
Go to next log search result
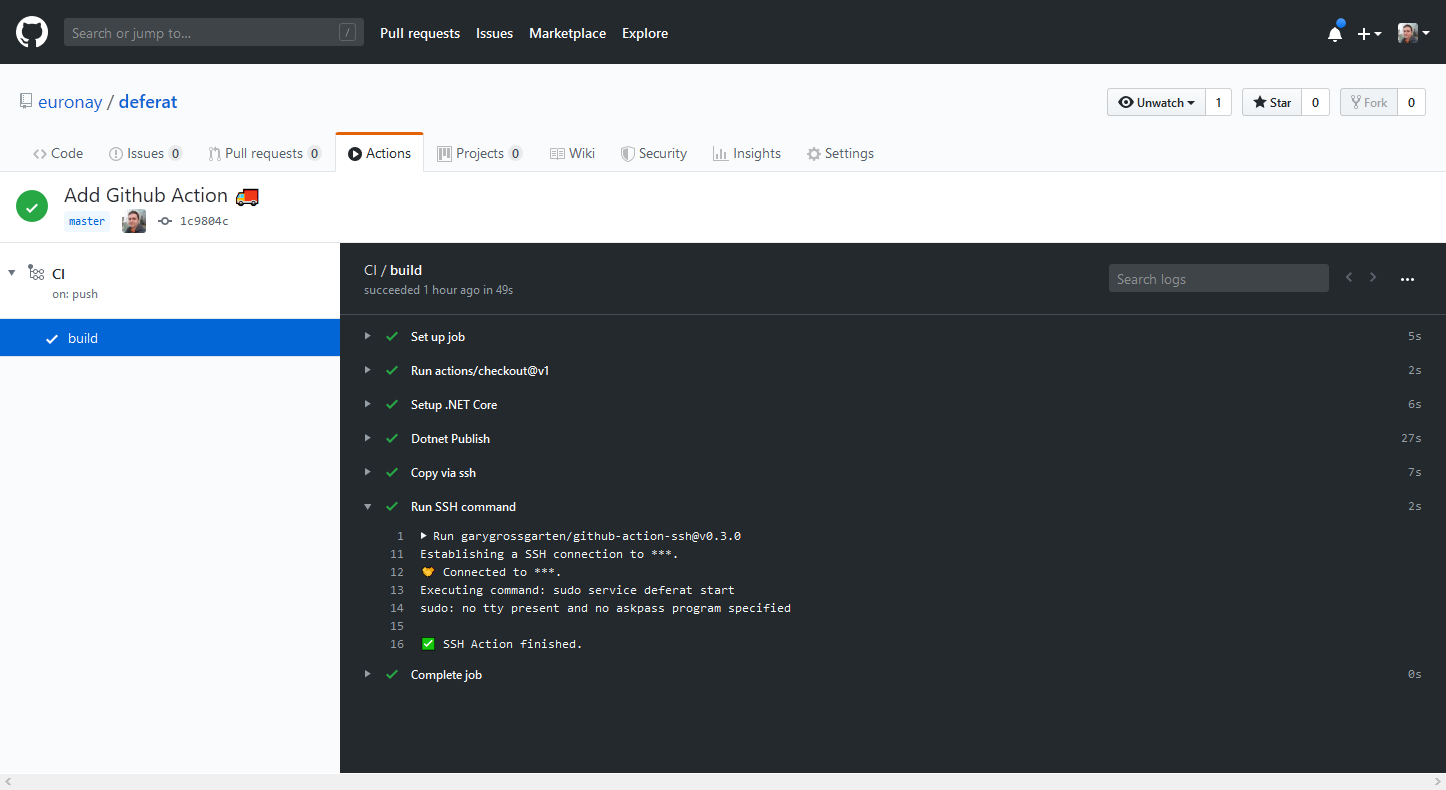pos(1373,277)
